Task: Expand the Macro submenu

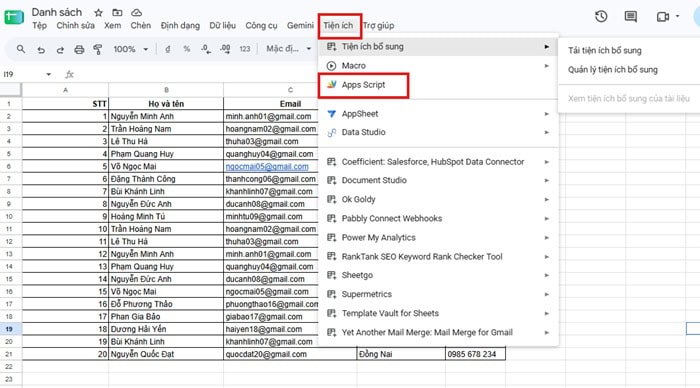Action: tap(438, 66)
